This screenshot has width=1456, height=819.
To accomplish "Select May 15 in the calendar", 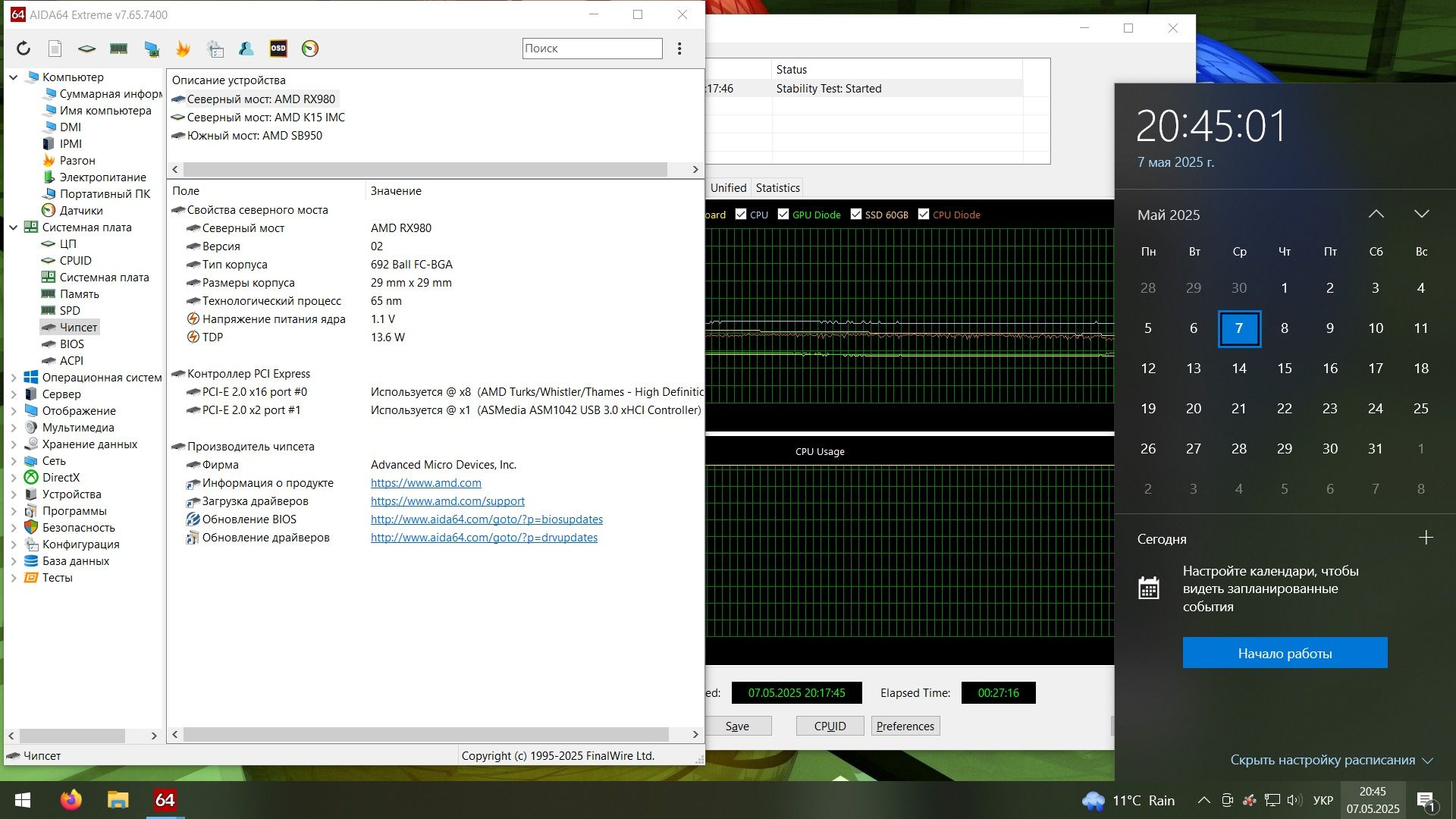I will point(1285,369).
